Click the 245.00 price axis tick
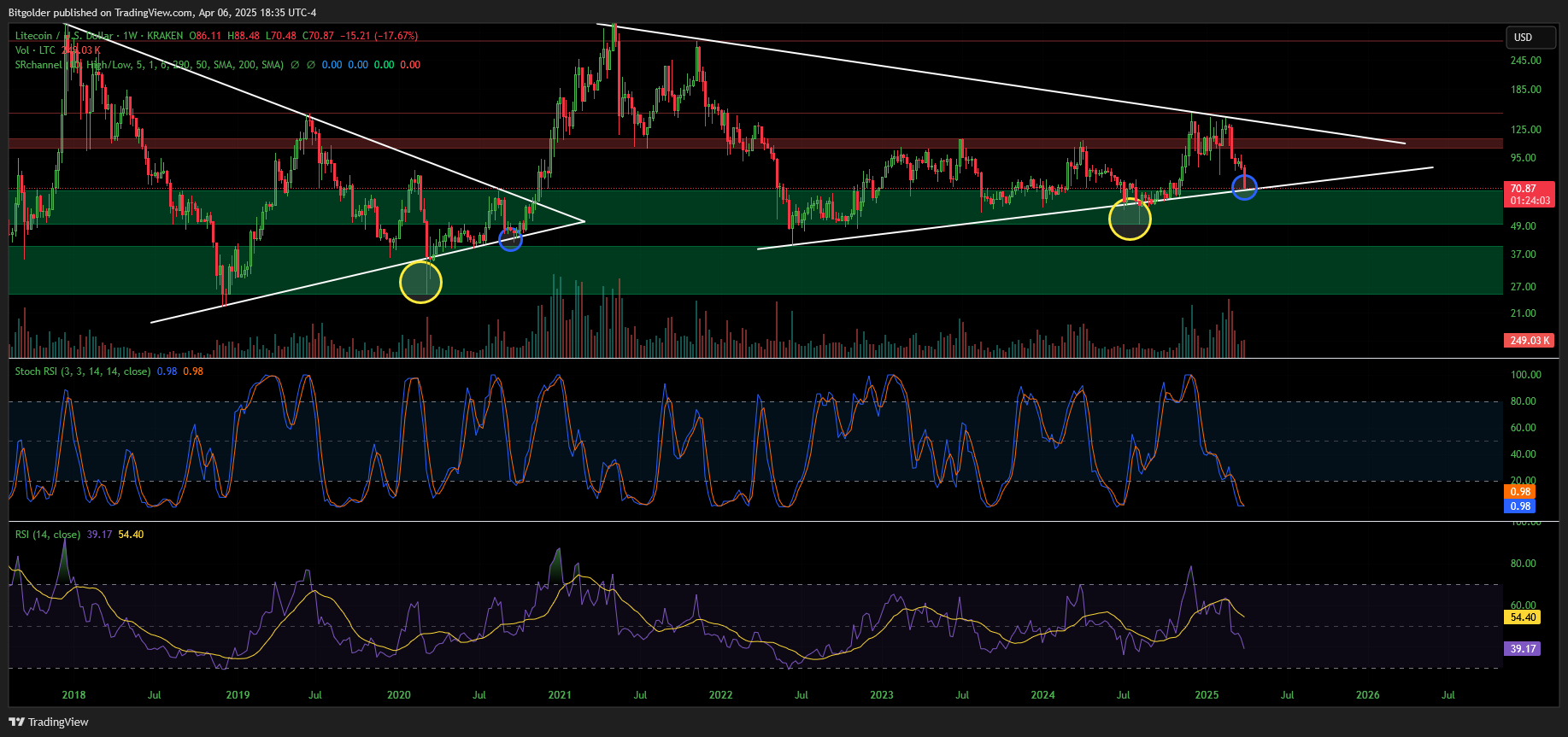1568x737 pixels. pyautogui.click(x=1526, y=61)
